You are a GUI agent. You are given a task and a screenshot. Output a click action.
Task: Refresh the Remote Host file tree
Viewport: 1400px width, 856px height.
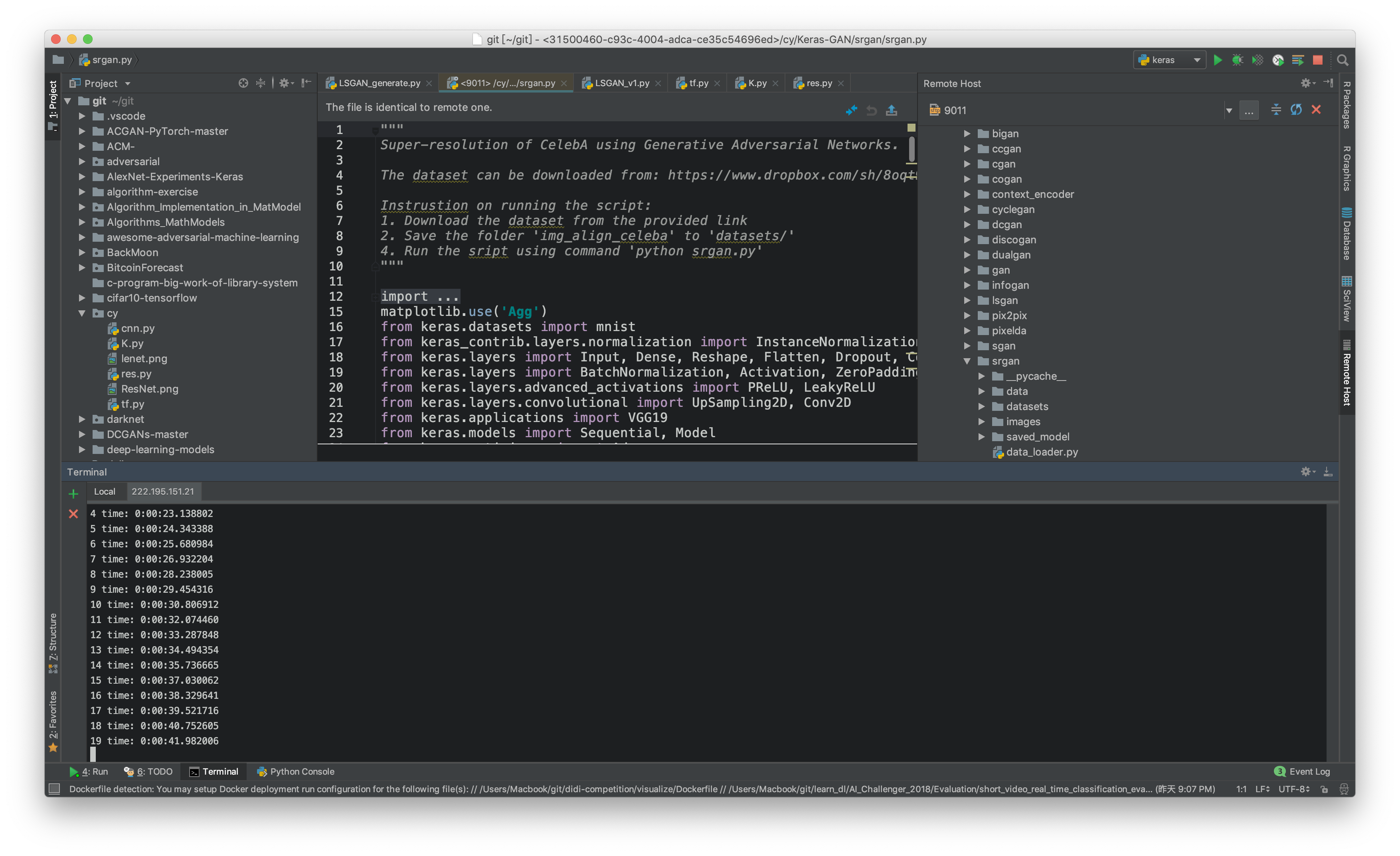pyautogui.click(x=1296, y=110)
